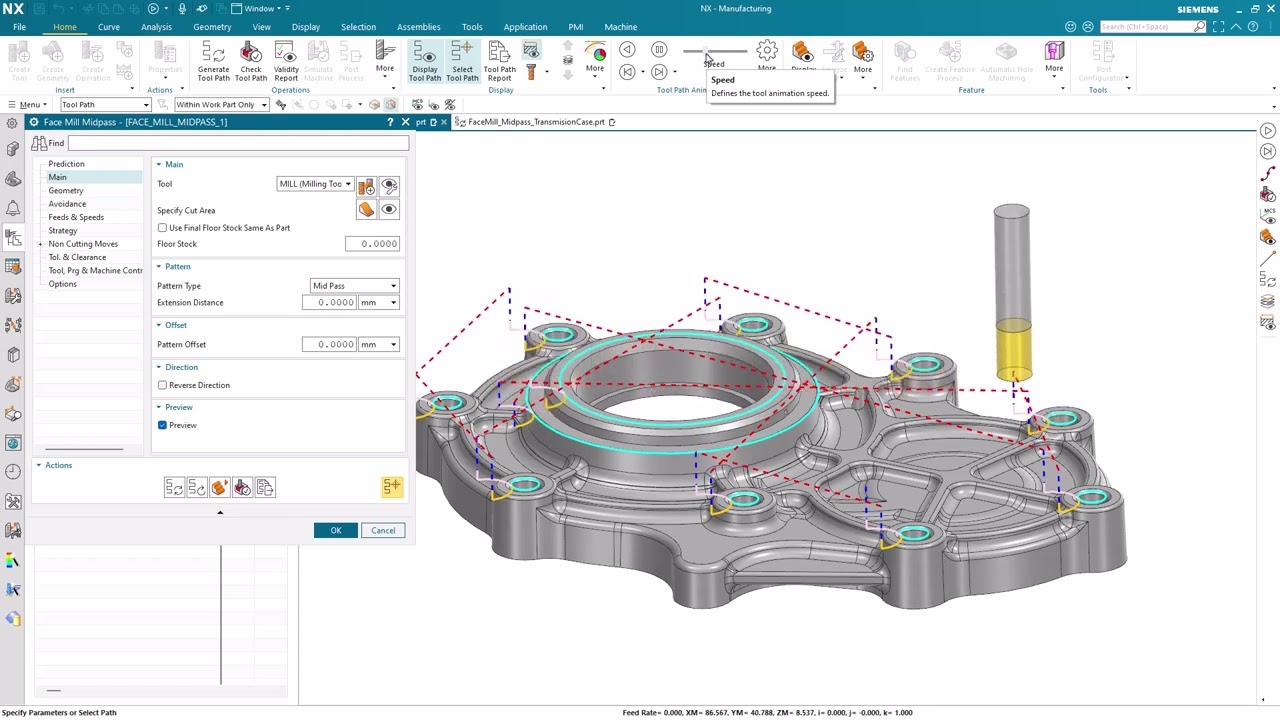
Task: Open the PMI ribbon tab
Action: [x=576, y=27]
